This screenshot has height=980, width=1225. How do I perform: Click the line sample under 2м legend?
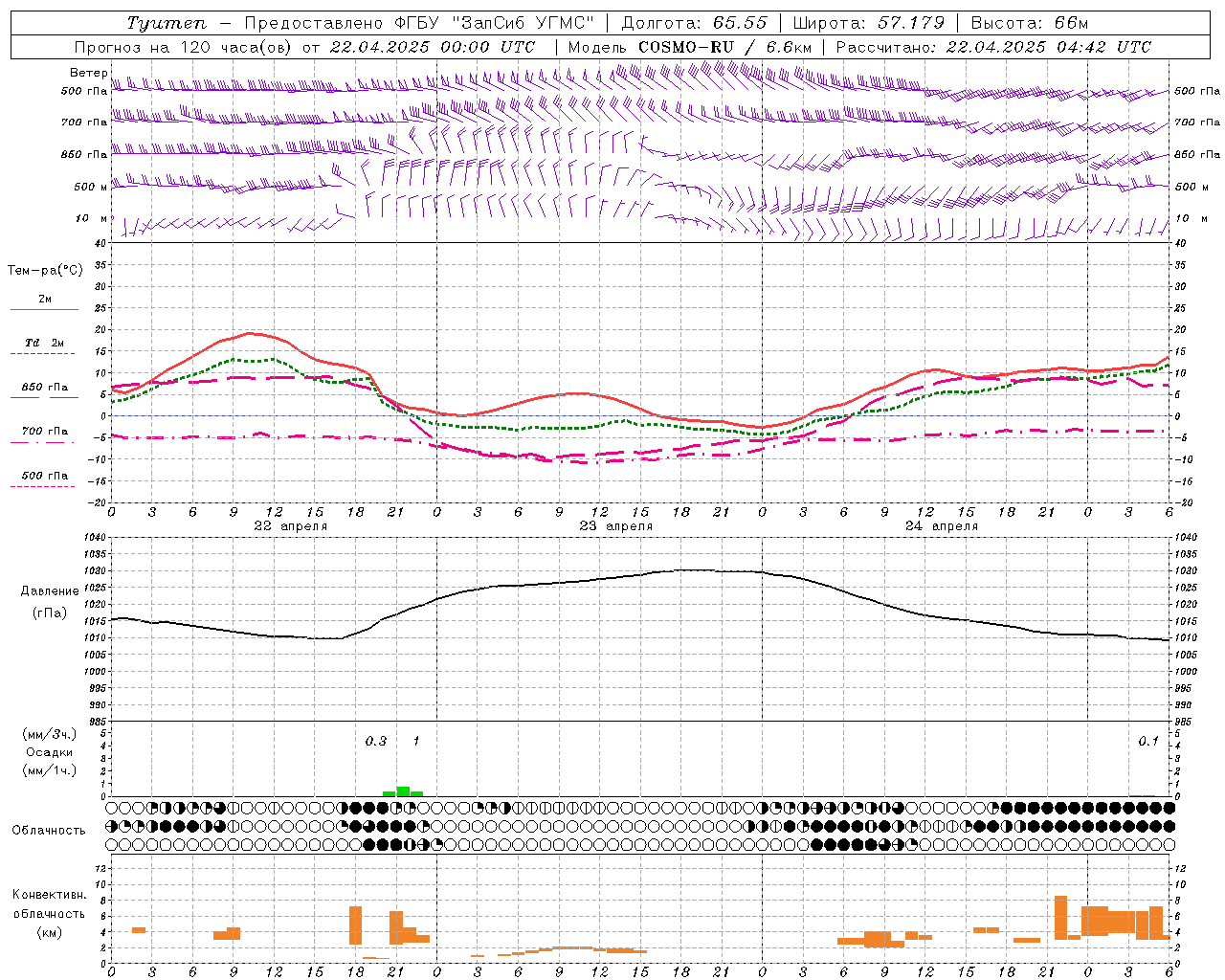[44, 310]
